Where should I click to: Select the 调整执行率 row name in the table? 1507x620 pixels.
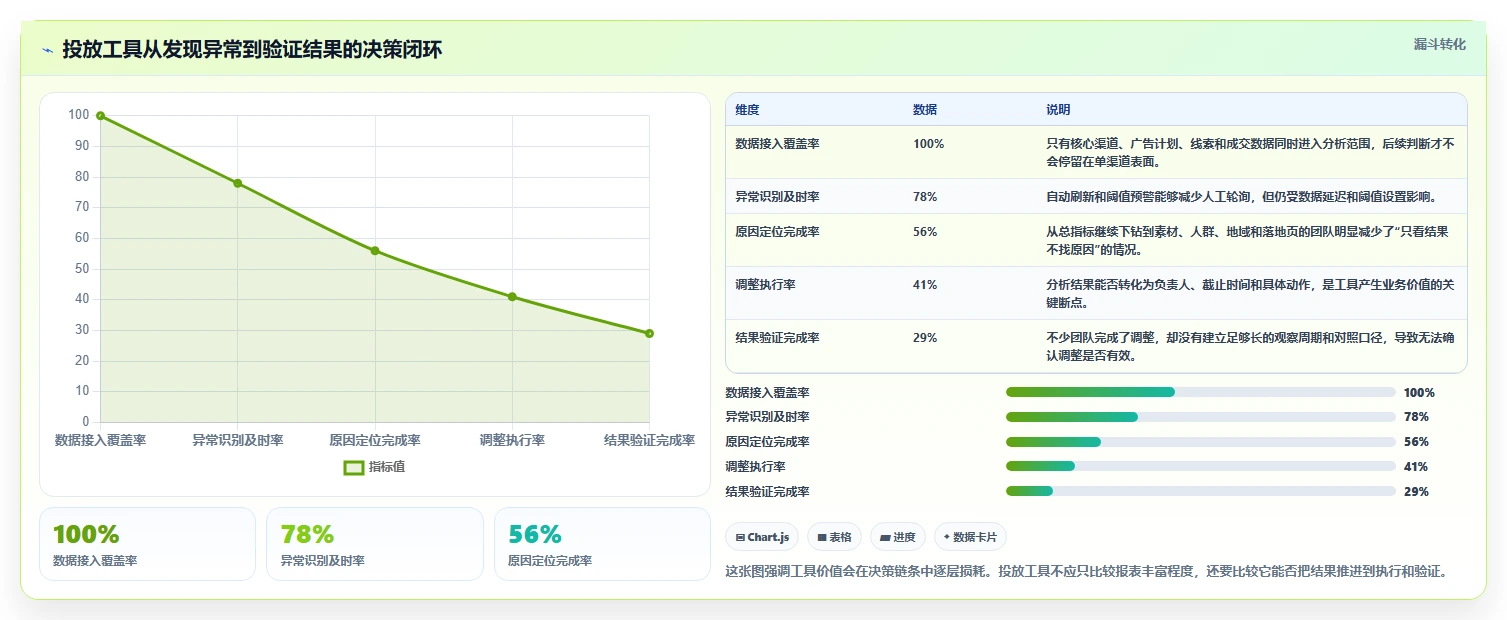pyautogui.click(x=765, y=285)
